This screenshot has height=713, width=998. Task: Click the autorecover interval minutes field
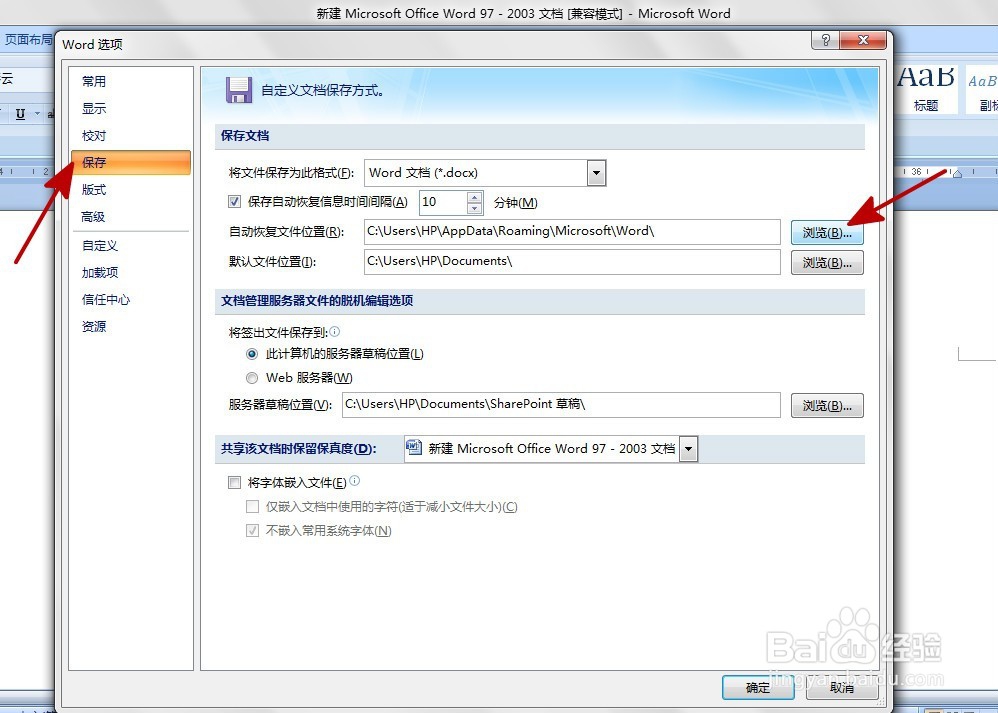point(443,202)
